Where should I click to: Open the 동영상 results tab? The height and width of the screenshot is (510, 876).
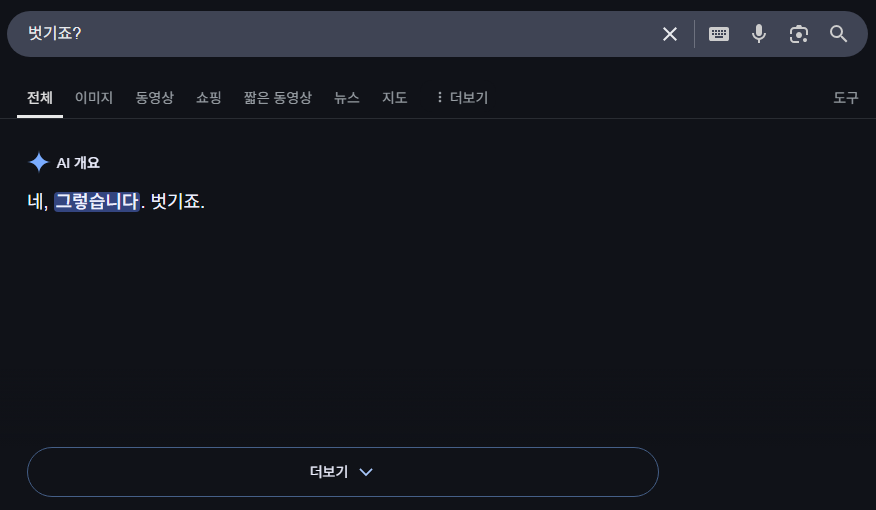click(155, 97)
